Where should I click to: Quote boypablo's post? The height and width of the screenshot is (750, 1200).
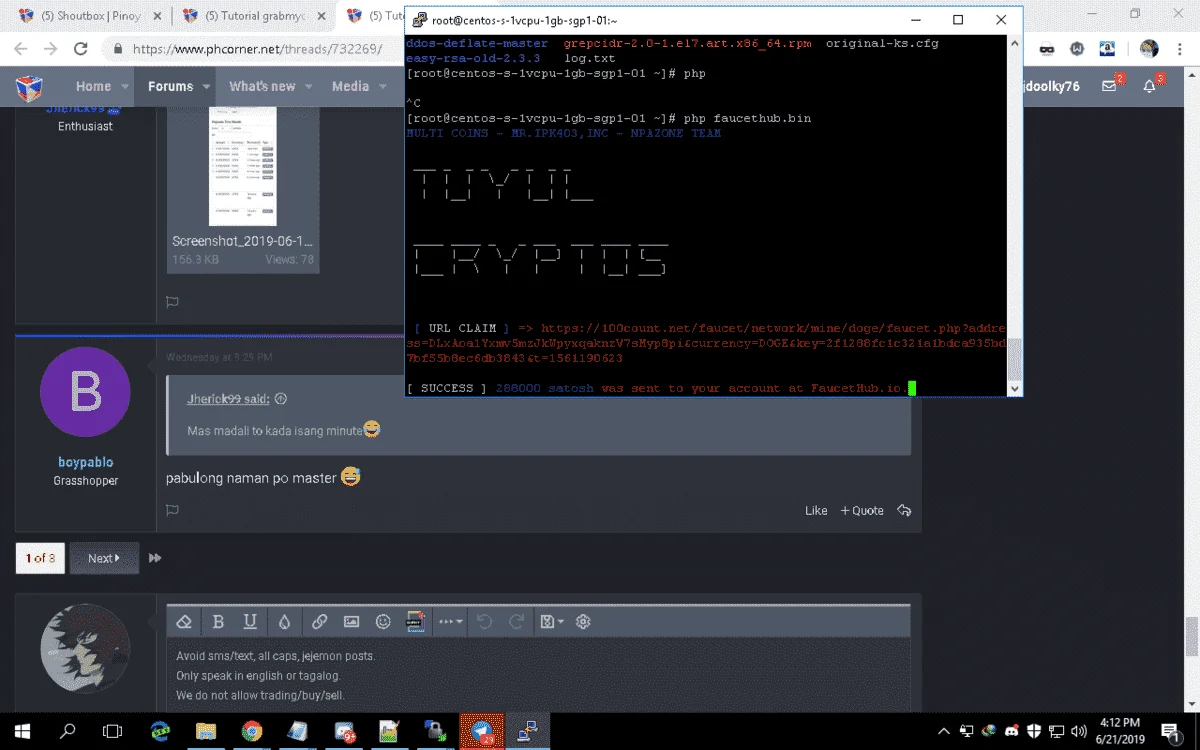point(862,510)
